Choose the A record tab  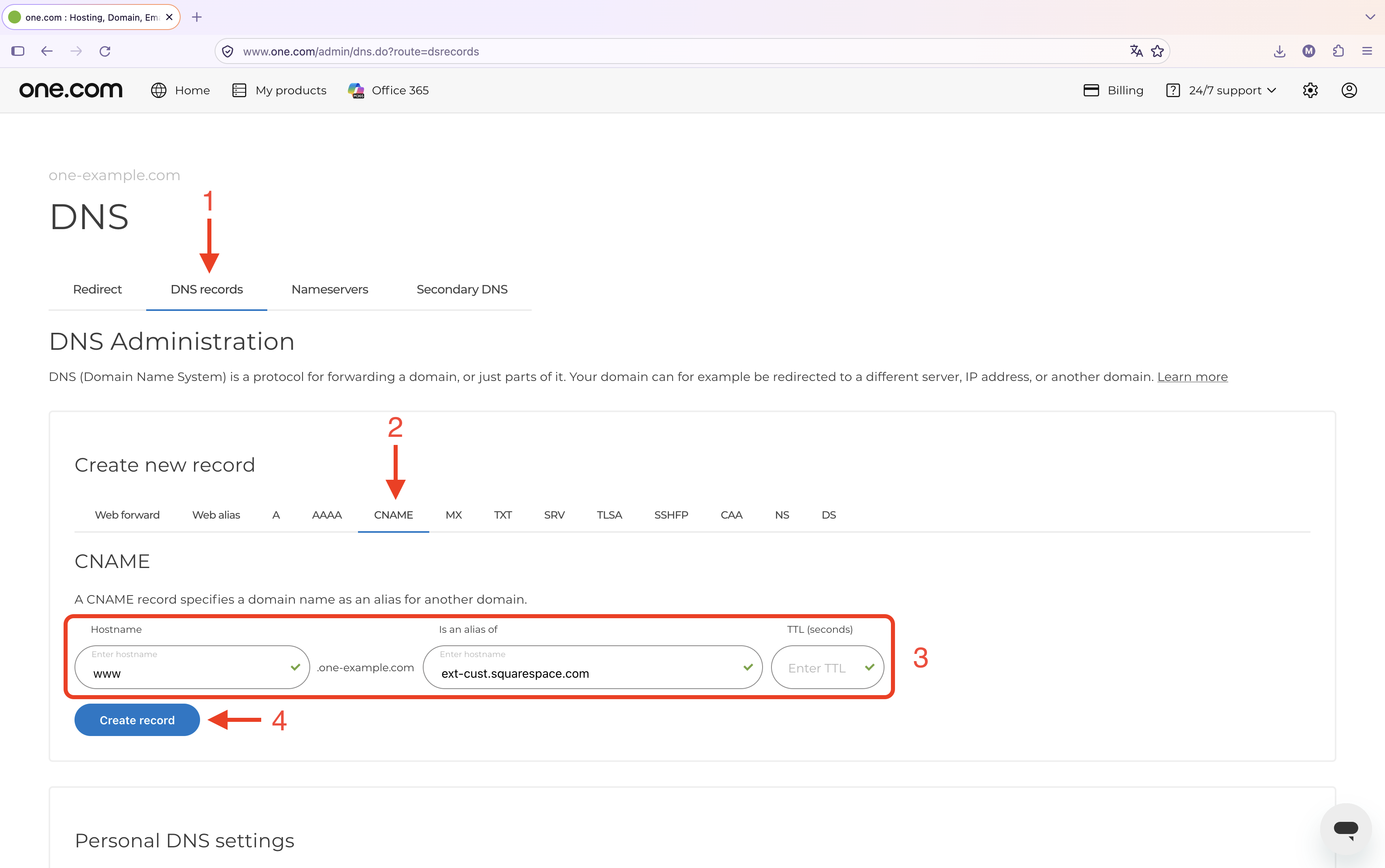[x=276, y=515]
